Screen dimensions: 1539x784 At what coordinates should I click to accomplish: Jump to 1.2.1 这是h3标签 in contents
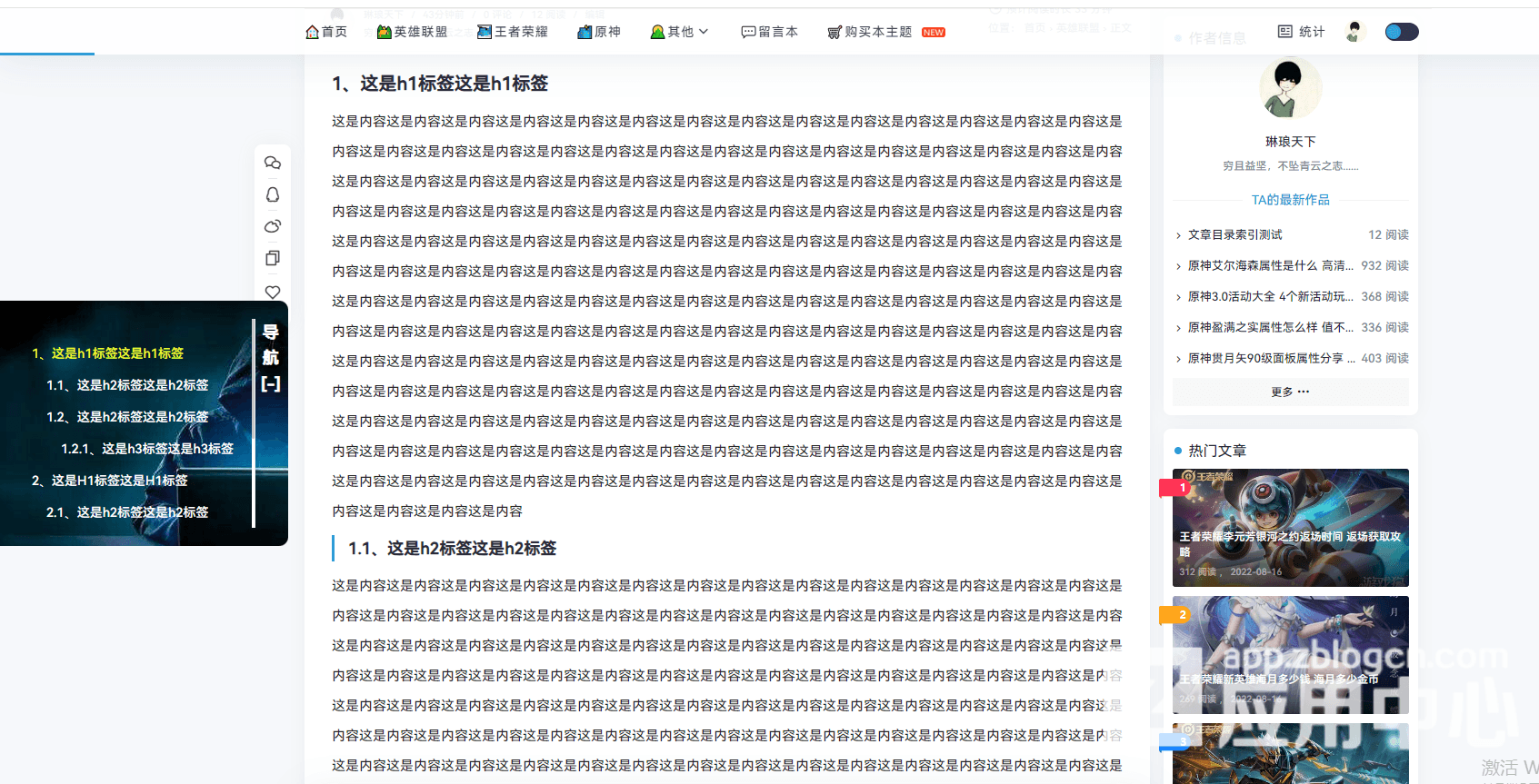[x=147, y=449]
